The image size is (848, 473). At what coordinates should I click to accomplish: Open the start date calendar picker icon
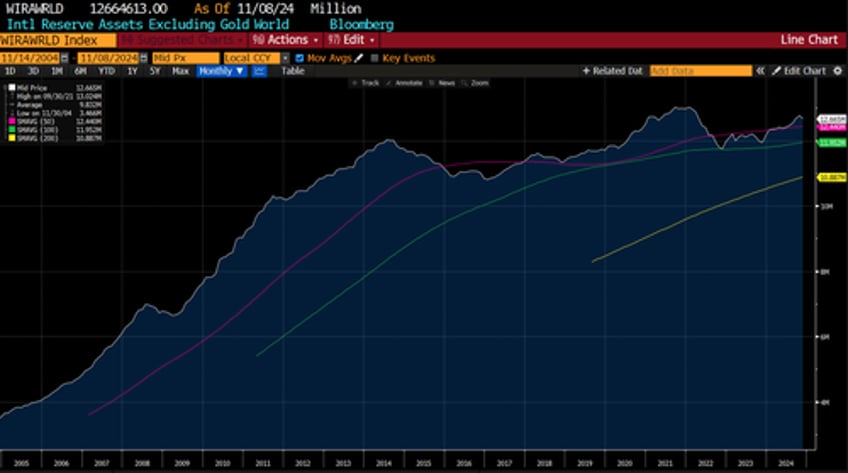tap(65, 58)
